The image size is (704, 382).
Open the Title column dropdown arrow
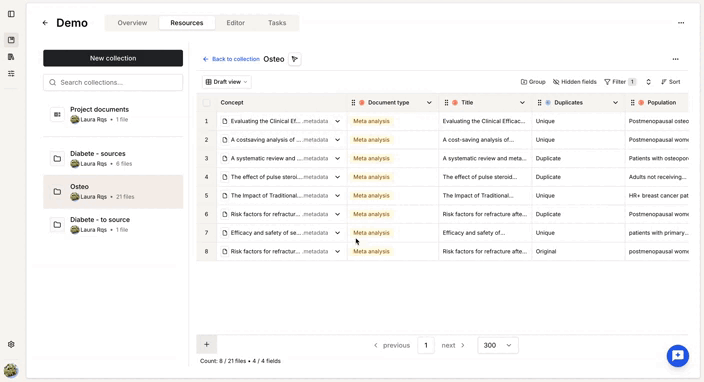(x=522, y=103)
